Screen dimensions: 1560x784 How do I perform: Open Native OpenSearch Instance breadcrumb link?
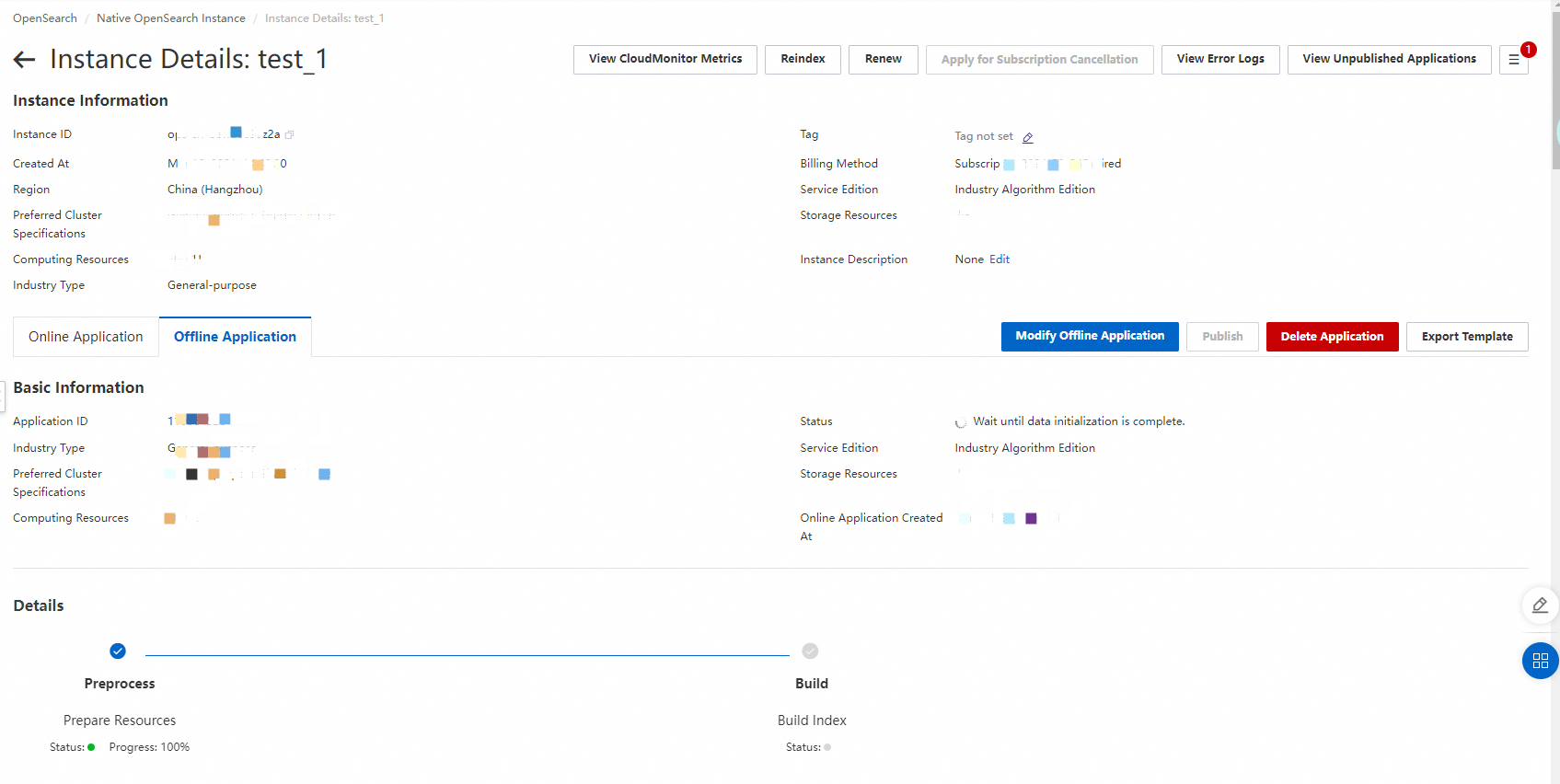coord(171,18)
